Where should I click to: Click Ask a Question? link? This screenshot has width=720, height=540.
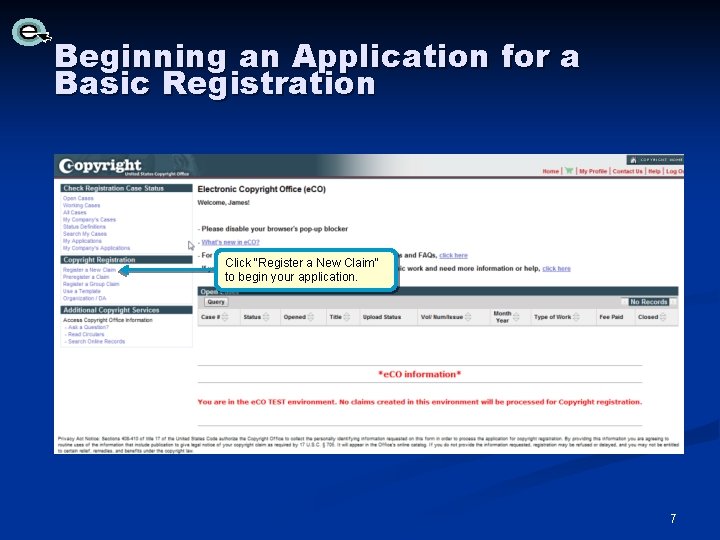click(x=88, y=327)
